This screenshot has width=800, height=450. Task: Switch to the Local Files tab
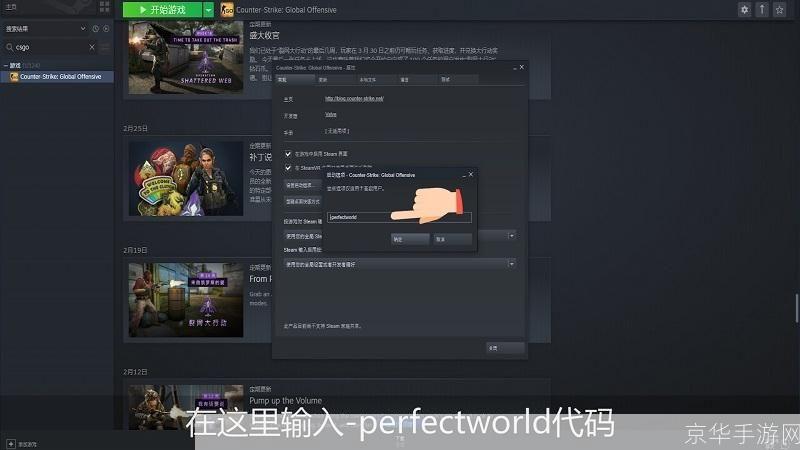(x=377, y=80)
